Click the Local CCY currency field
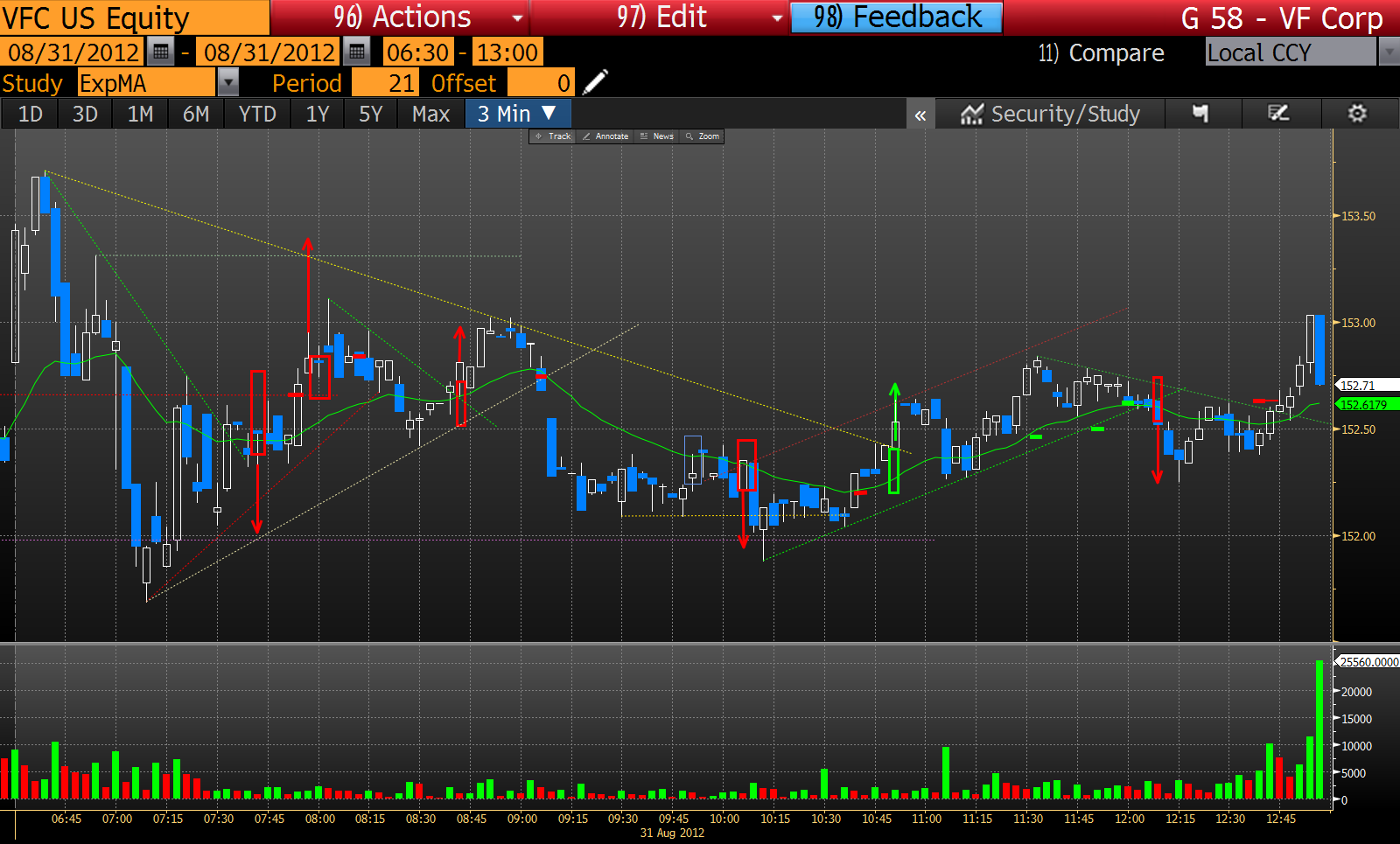Viewport: 1400px width, 844px height. tap(1291, 52)
